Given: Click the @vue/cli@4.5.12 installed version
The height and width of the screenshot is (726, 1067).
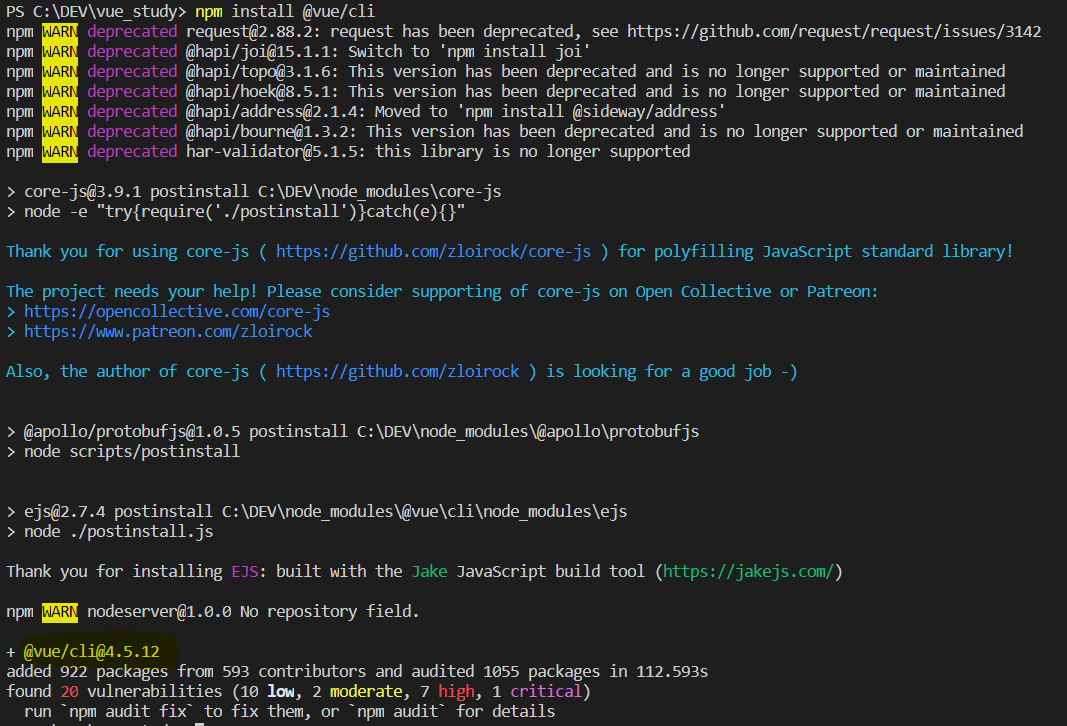Looking at the screenshot, I should click(x=92, y=652).
